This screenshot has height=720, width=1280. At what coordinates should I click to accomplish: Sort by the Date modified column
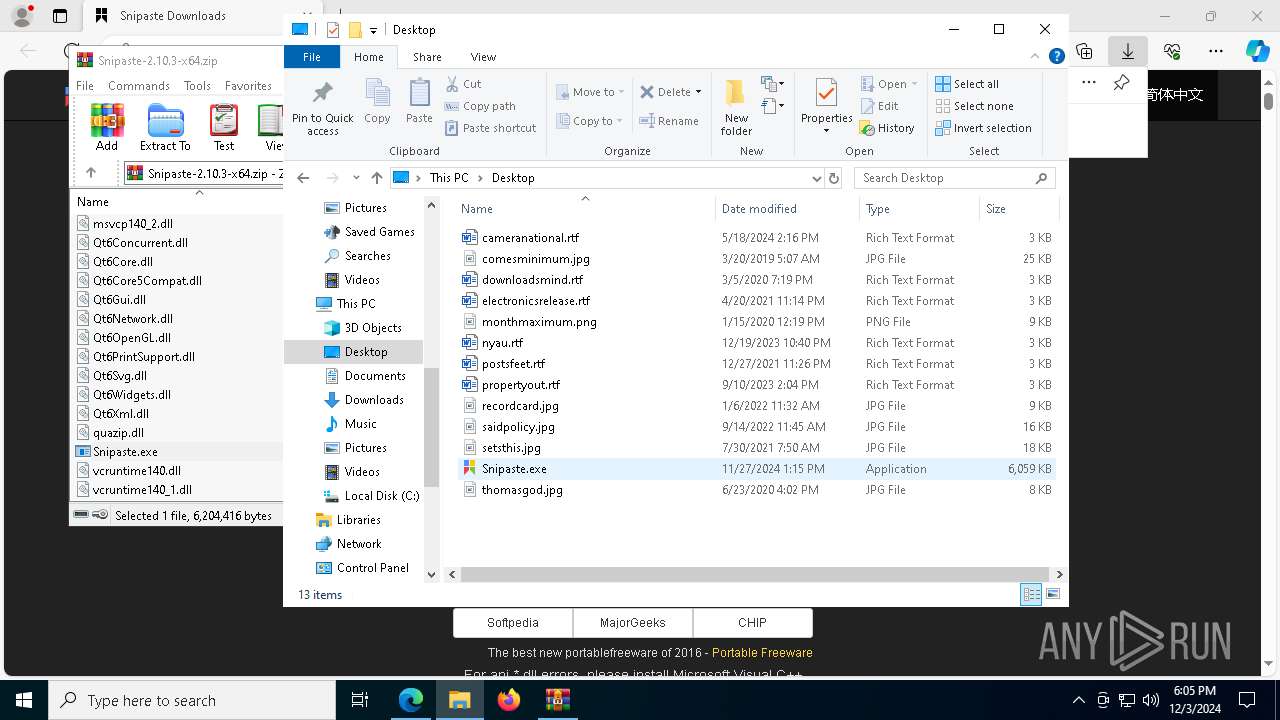787,209
